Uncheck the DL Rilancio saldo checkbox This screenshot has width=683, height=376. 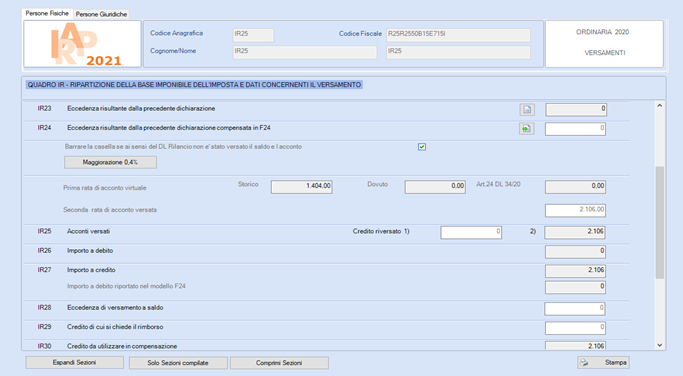[422, 147]
